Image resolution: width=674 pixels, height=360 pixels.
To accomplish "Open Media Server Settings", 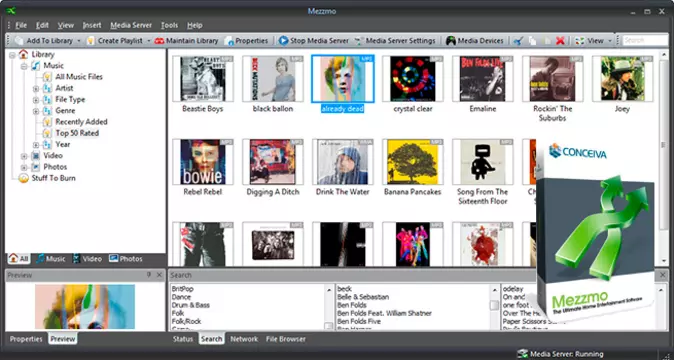I will [395, 41].
